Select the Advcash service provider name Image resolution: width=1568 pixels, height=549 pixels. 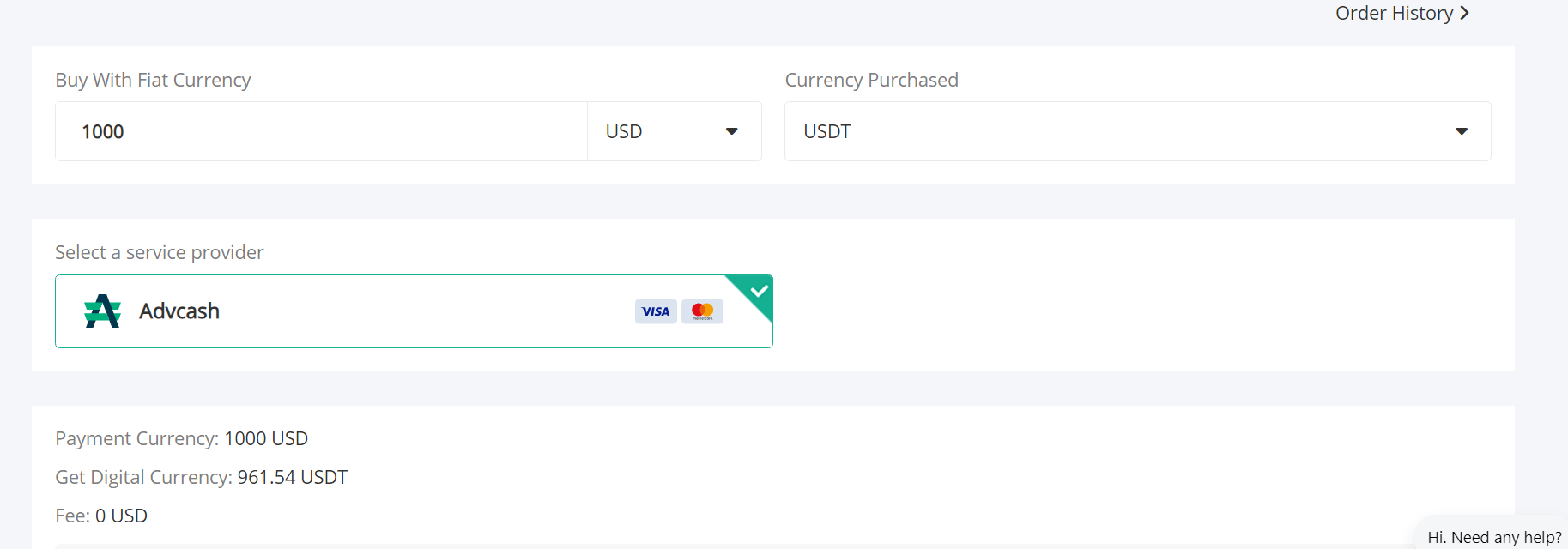(x=179, y=311)
